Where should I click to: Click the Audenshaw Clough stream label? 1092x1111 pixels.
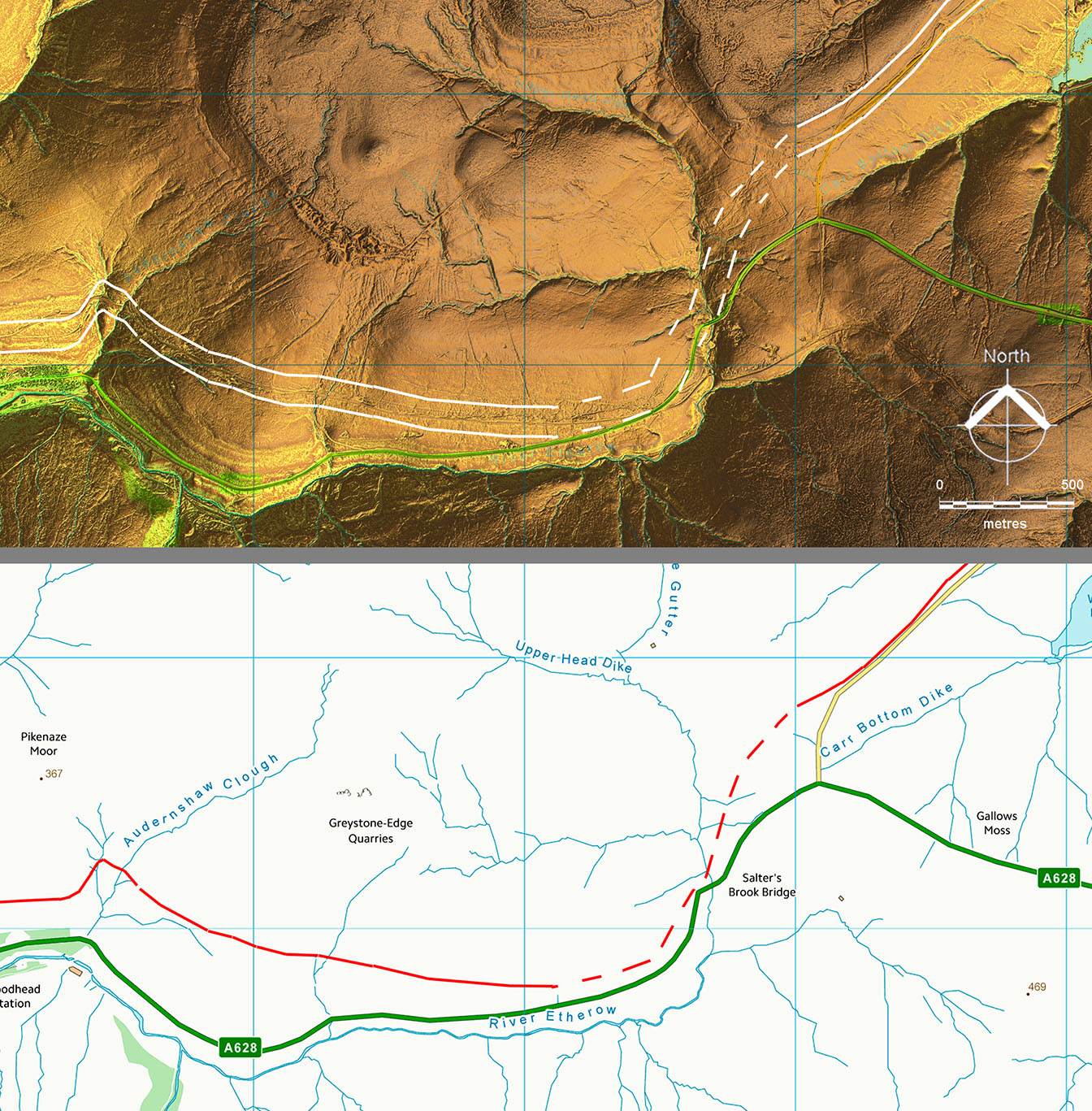coord(201,800)
